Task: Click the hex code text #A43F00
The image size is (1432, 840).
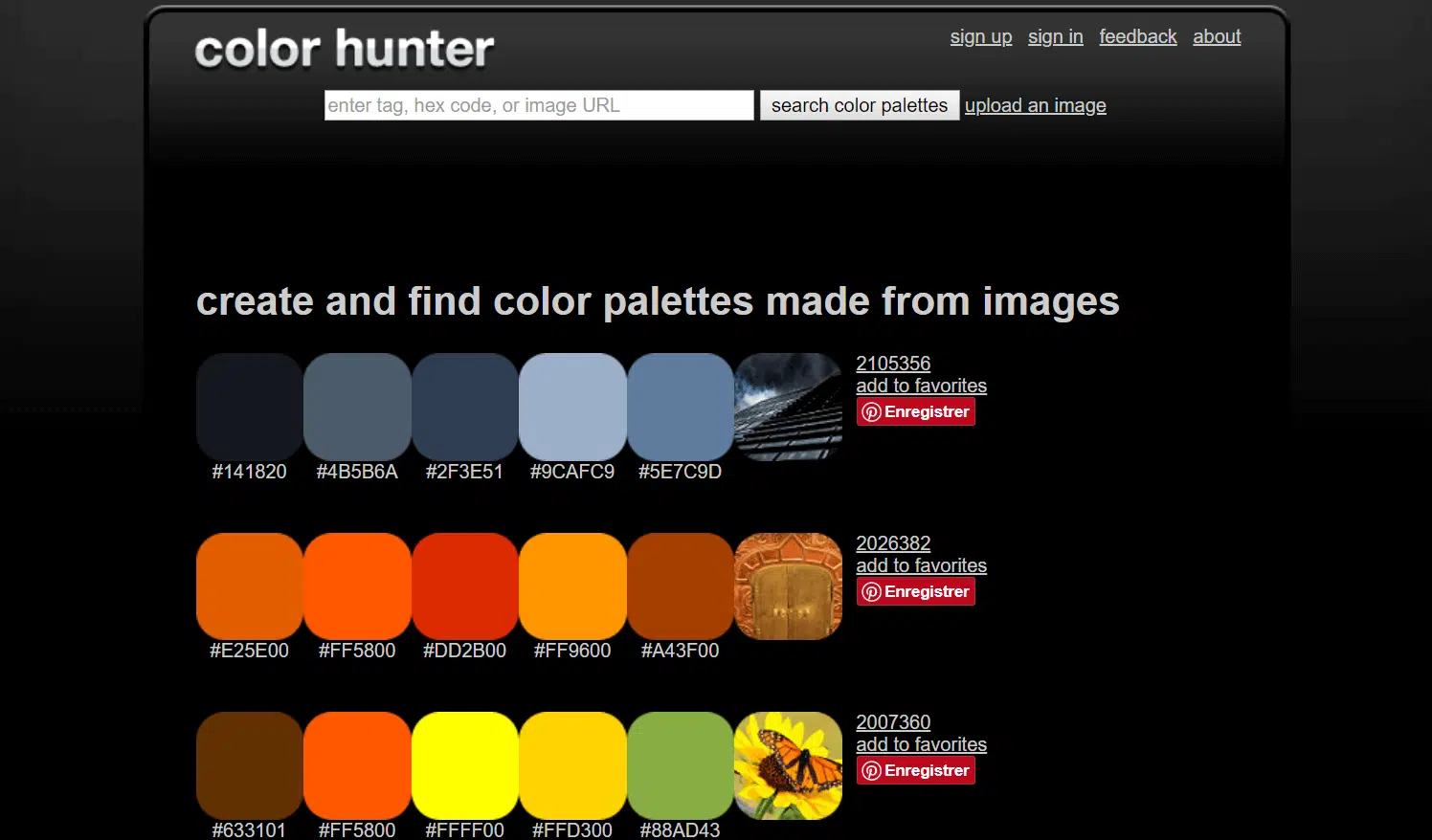Action: click(x=681, y=651)
